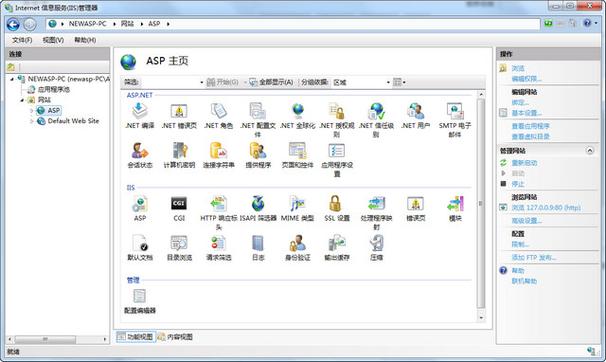Select 应用程序池 in the connections tree
Viewport: 606px width, 362px height.
click(54, 90)
